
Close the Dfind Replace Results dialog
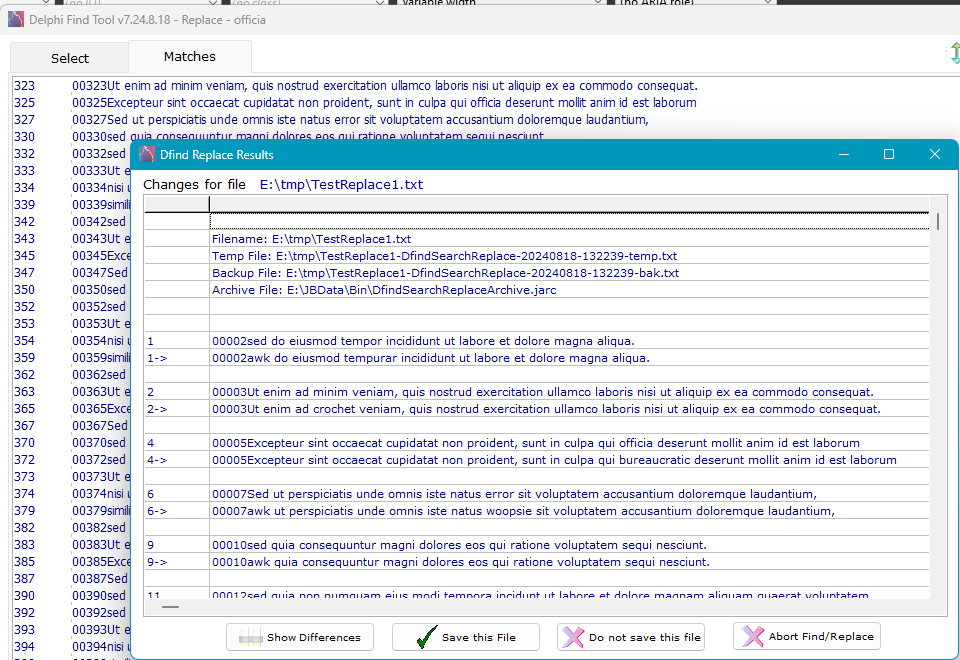(934, 154)
